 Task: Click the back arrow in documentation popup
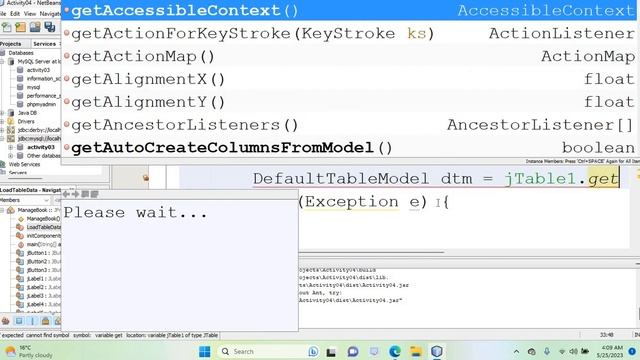[x=67, y=194]
